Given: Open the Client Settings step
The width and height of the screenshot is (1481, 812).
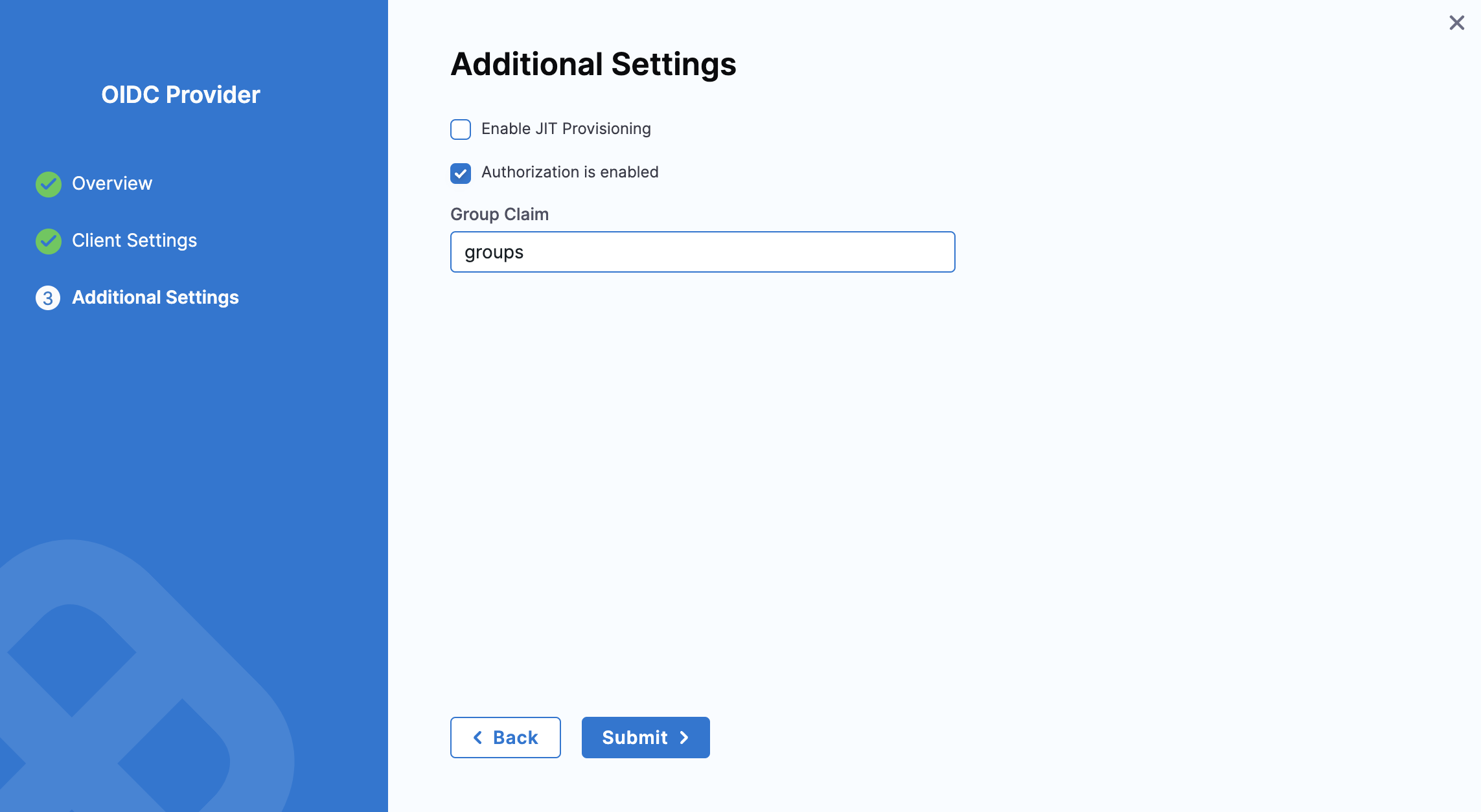Looking at the screenshot, I should pos(134,241).
